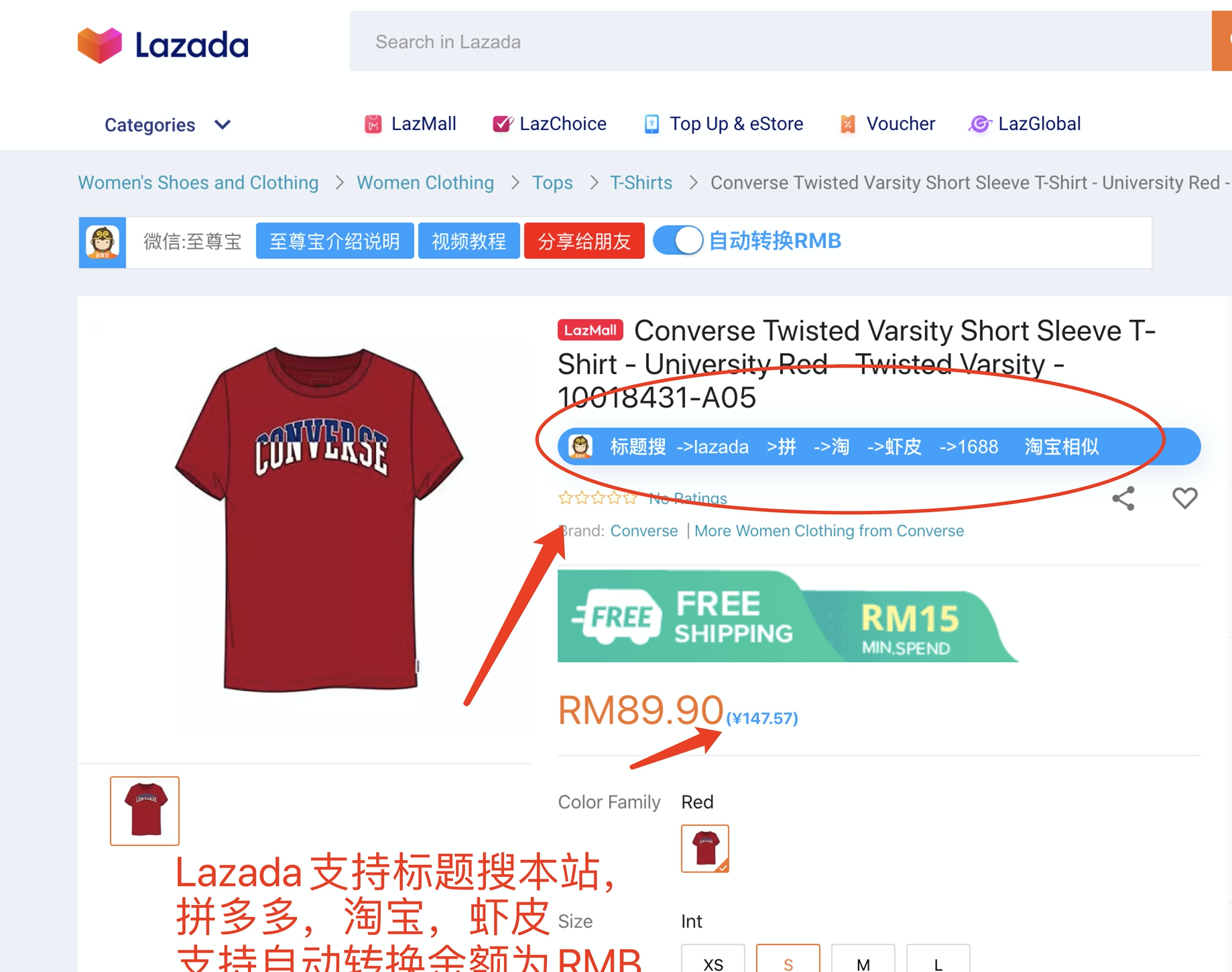
Task: Open LazChoice from the navigation bar
Action: [x=549, y=124]
